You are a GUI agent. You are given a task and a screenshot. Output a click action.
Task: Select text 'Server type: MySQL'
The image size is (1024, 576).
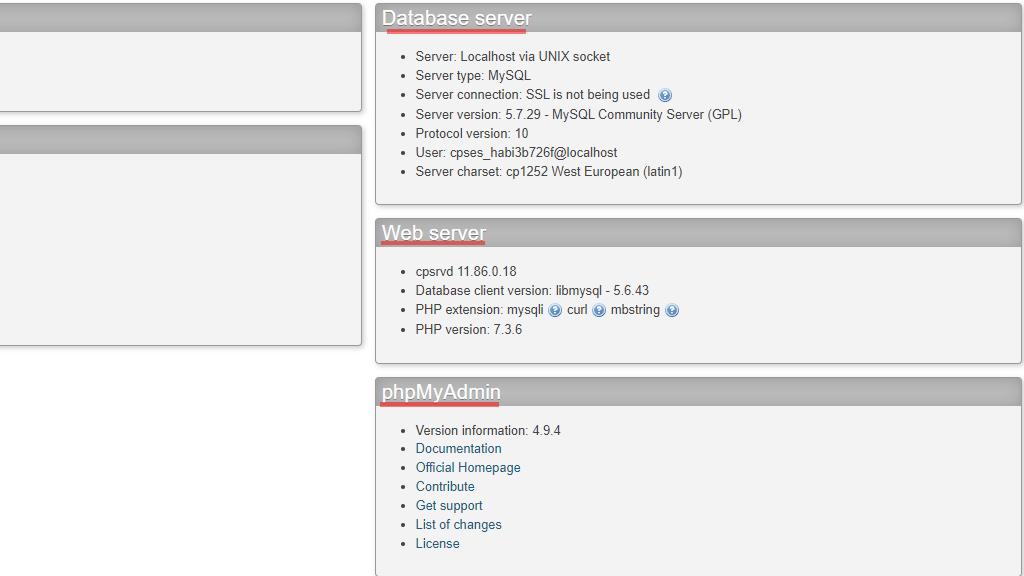point(473,76)
